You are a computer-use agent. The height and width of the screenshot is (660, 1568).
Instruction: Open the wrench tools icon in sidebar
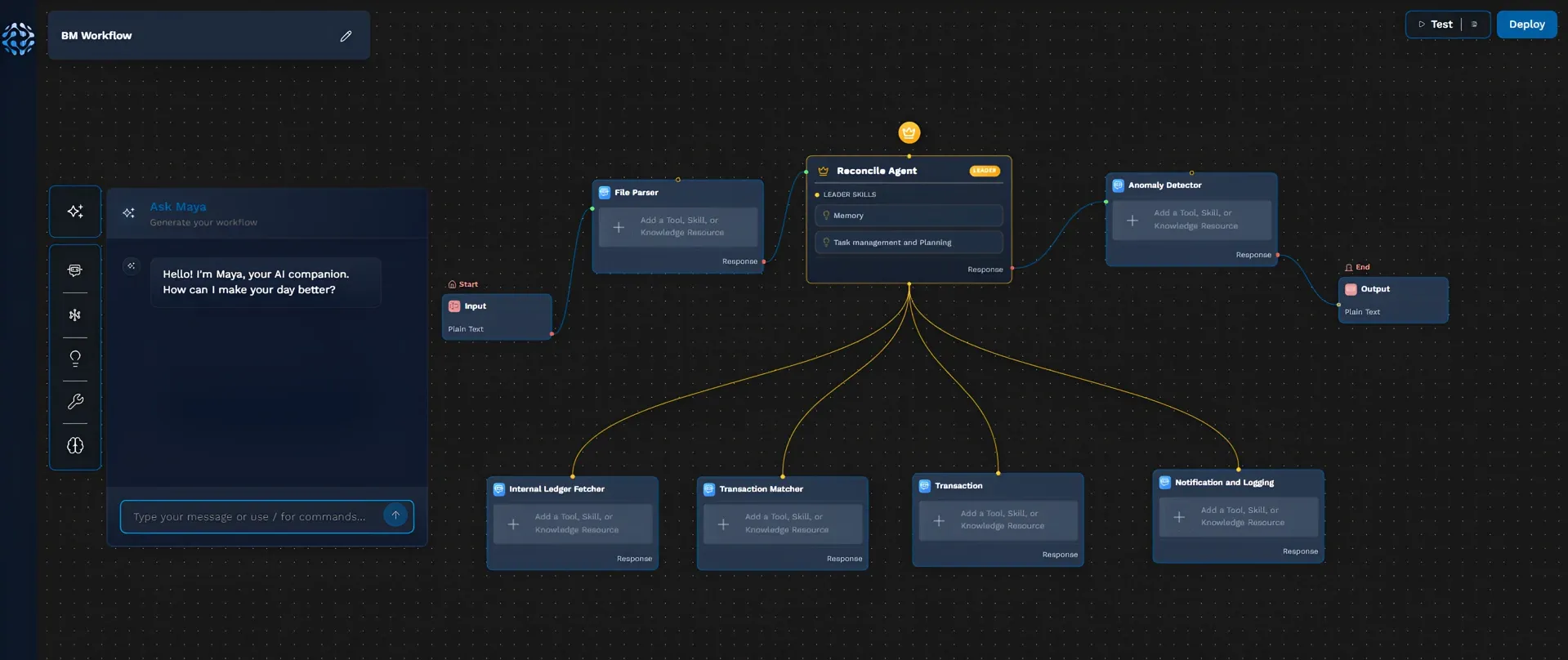[x=75, y=402]
